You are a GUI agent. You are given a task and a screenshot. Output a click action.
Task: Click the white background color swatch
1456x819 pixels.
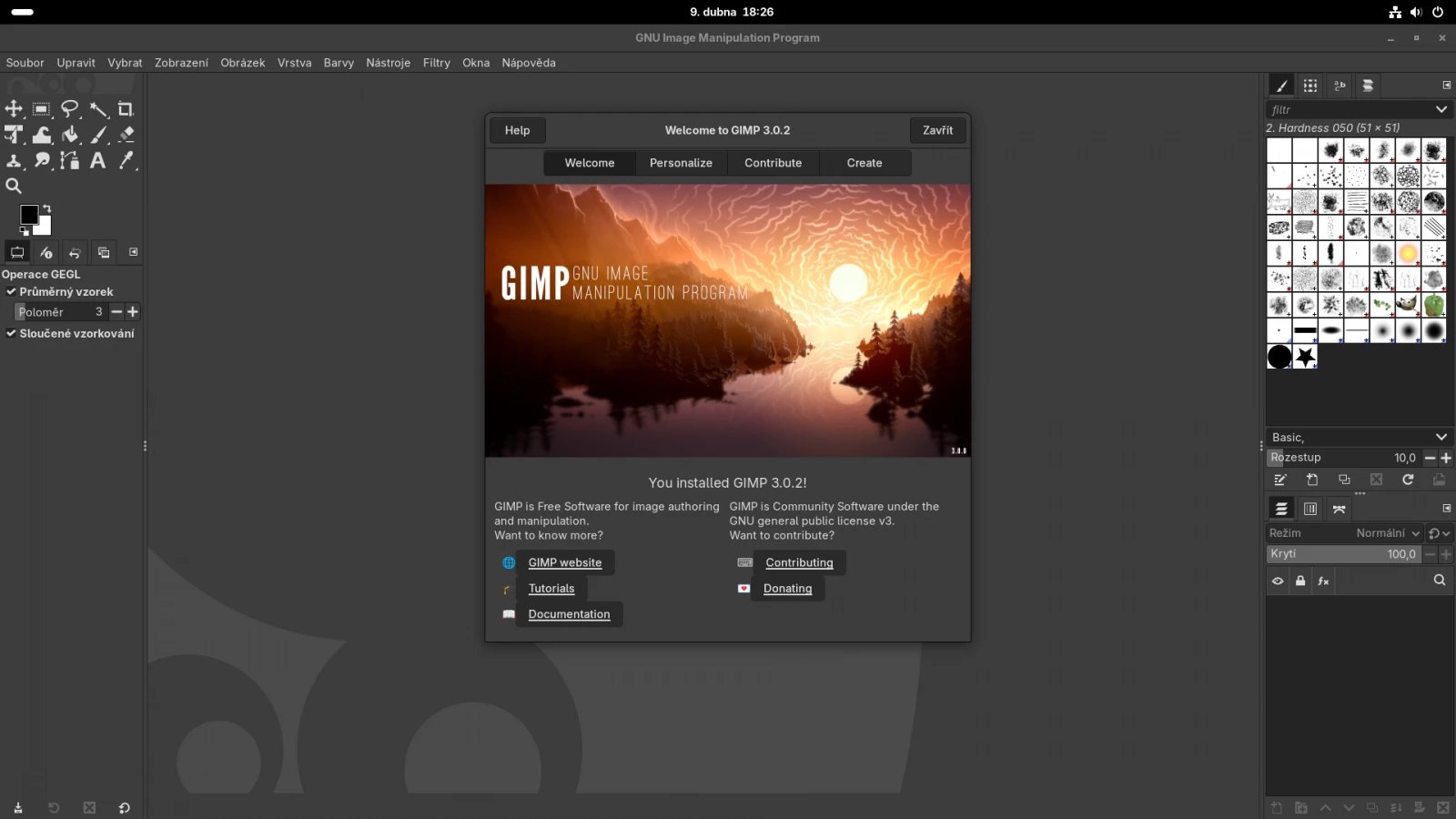click(44, 227)
